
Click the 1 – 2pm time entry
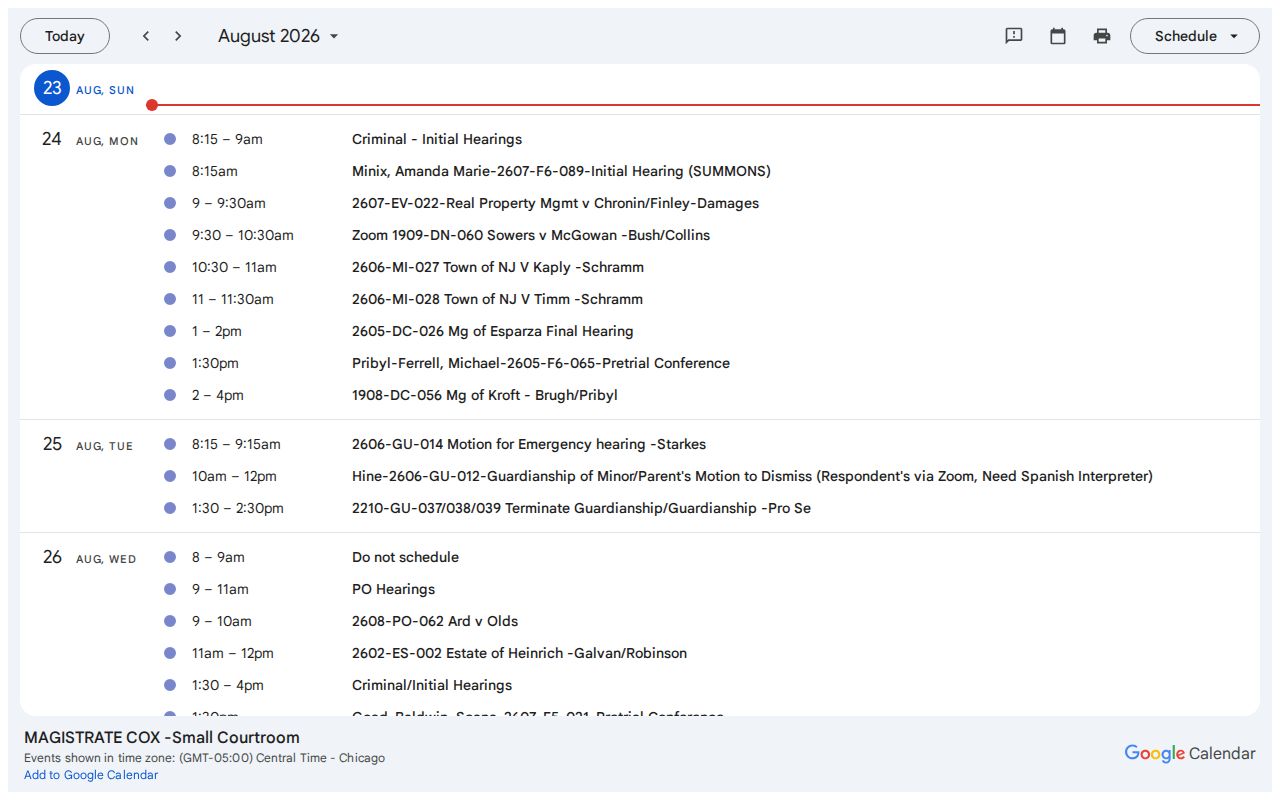coord(217,331)
